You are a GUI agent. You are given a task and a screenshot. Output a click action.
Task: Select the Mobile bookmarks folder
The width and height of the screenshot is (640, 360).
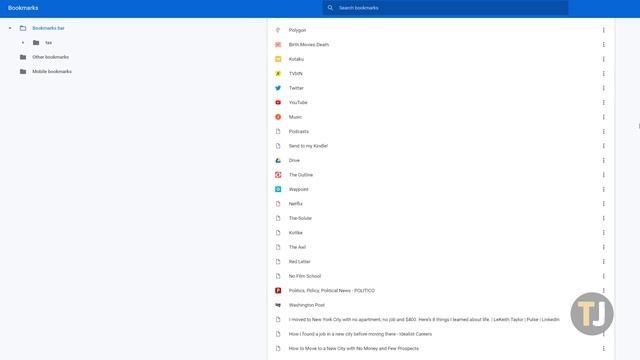coord(52,71)
